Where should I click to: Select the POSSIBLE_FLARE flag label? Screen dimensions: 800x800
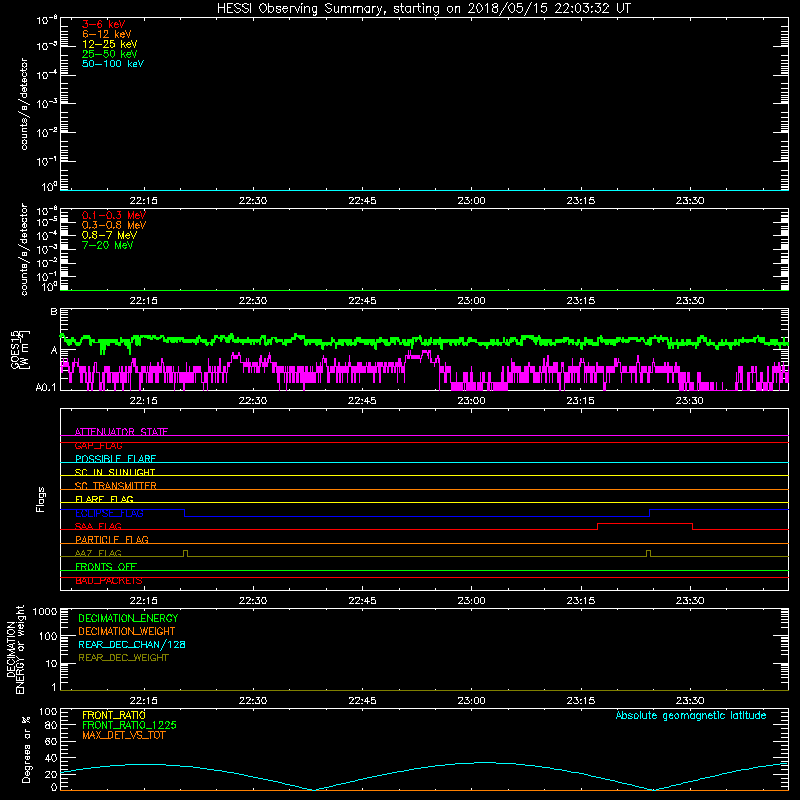click(115, 459)
